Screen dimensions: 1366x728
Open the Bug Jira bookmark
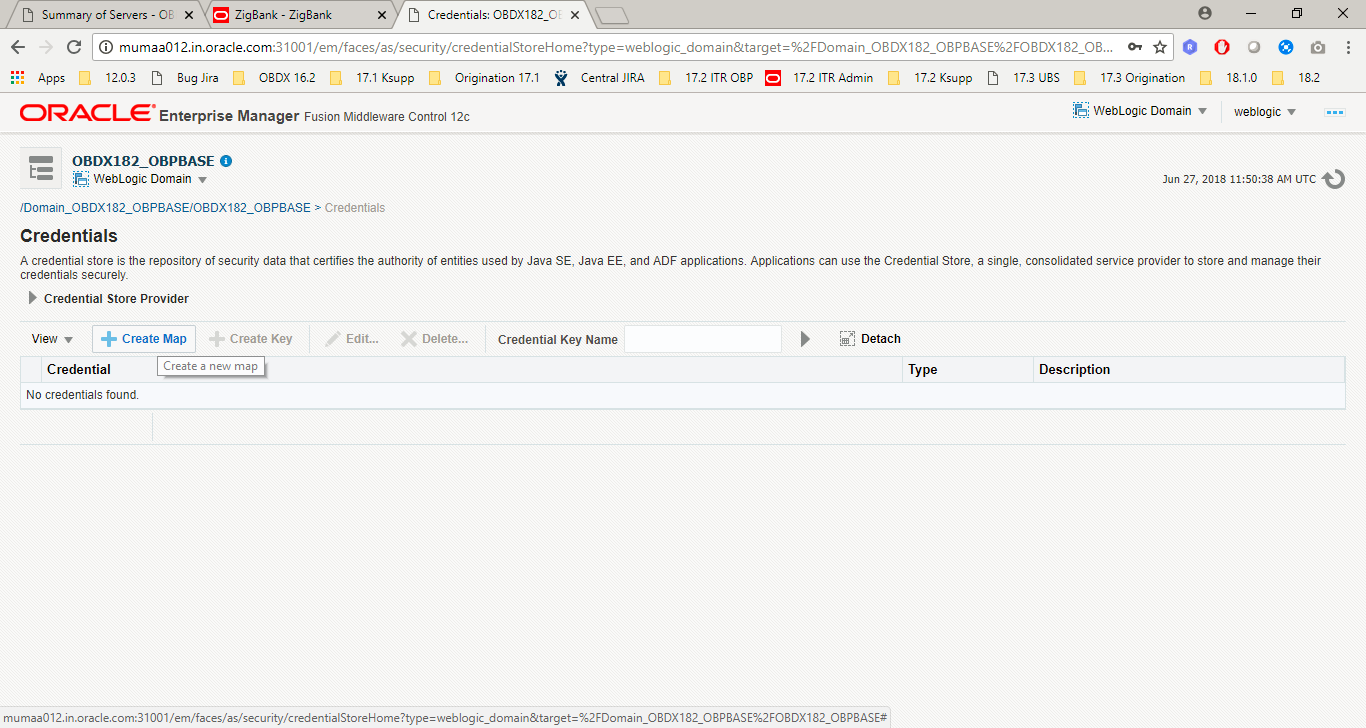185,78
